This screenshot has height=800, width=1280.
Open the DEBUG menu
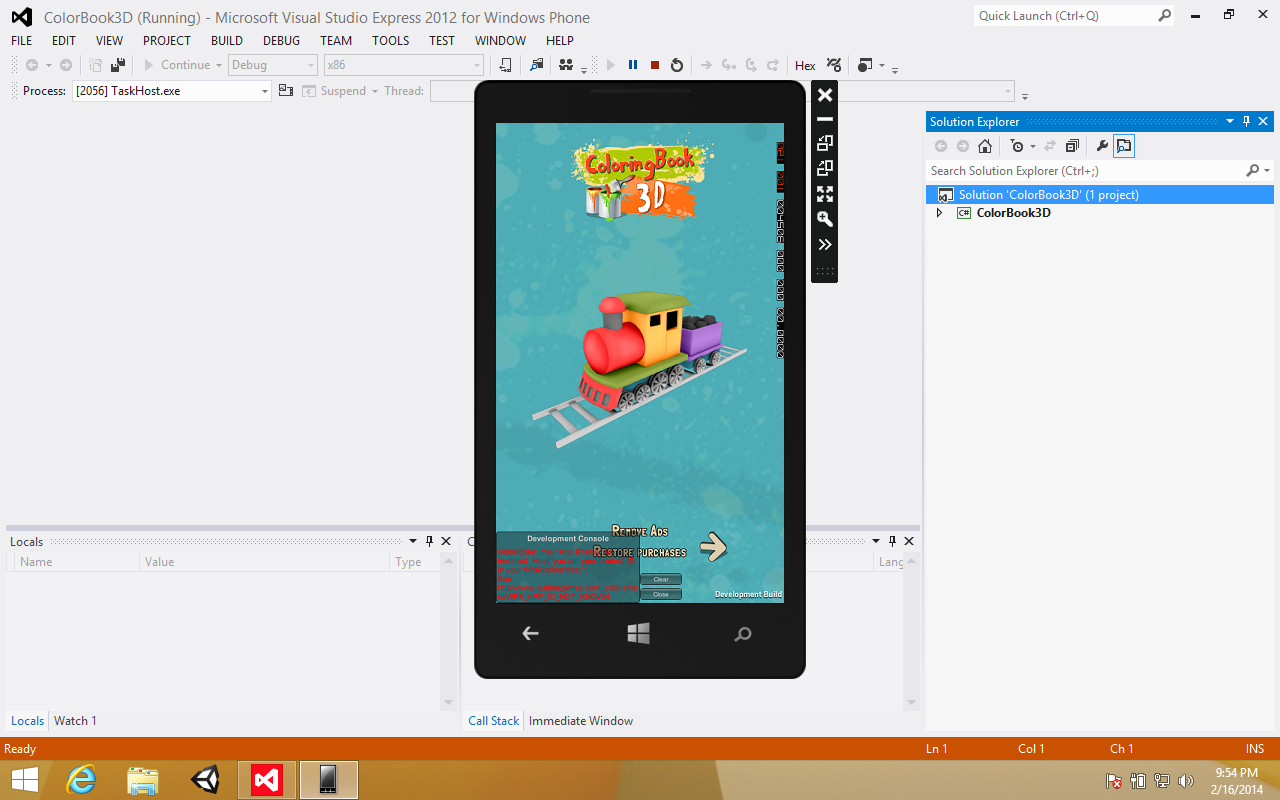(x=281, y=40)
